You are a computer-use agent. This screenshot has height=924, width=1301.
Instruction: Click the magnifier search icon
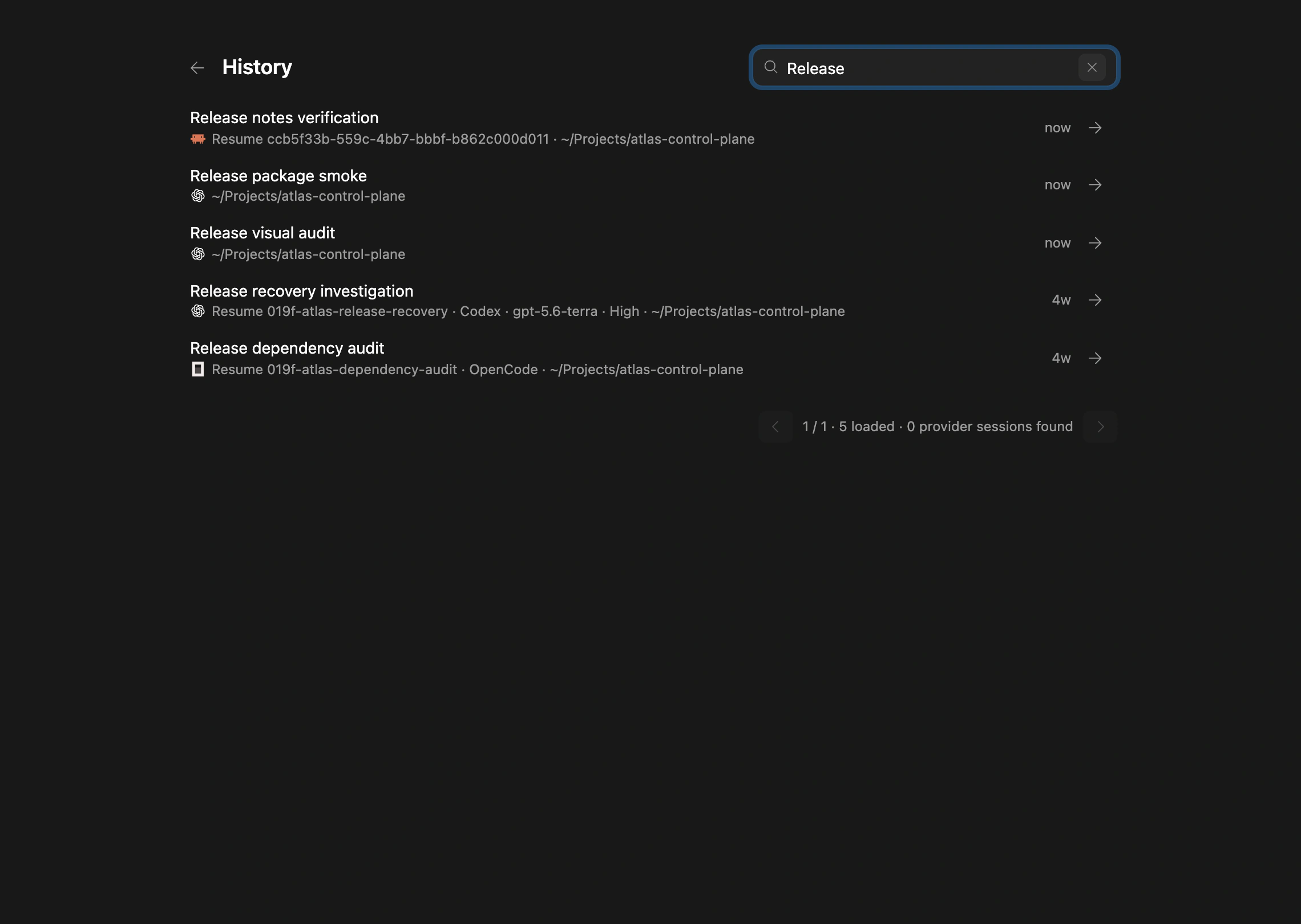pyautogui.click(x=771, y=67)
